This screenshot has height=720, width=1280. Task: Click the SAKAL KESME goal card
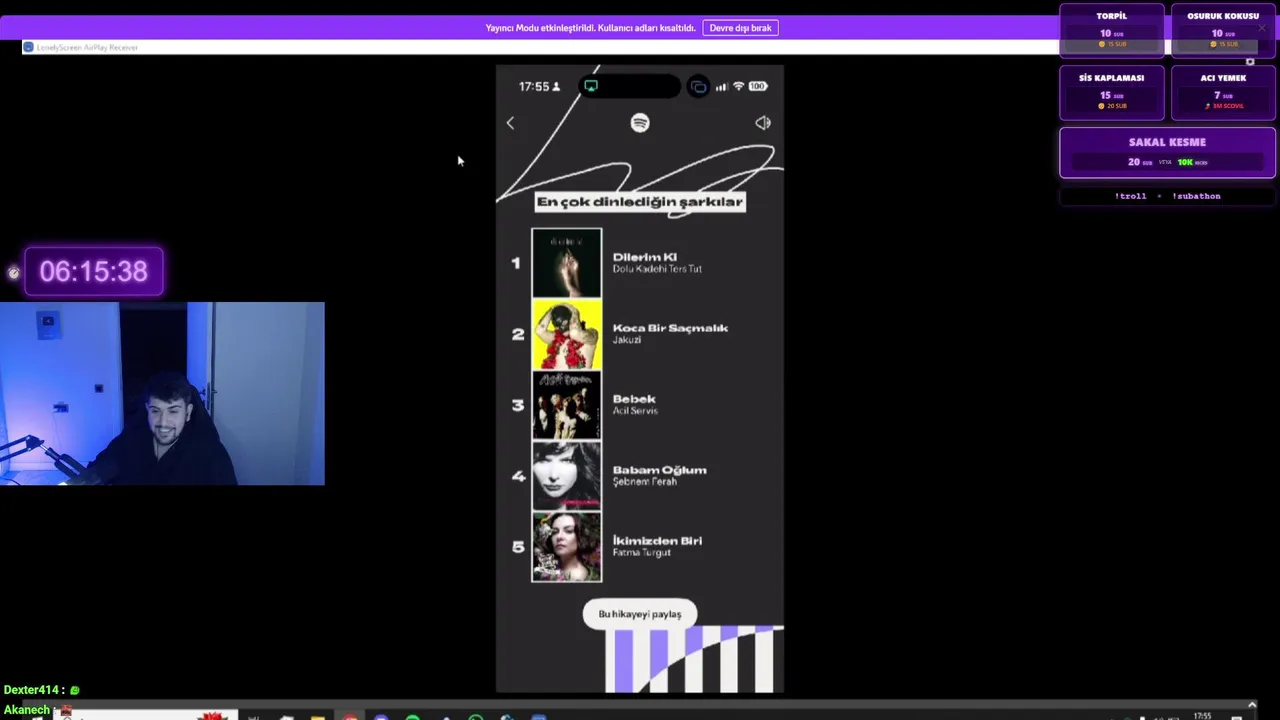point(1167,152)
